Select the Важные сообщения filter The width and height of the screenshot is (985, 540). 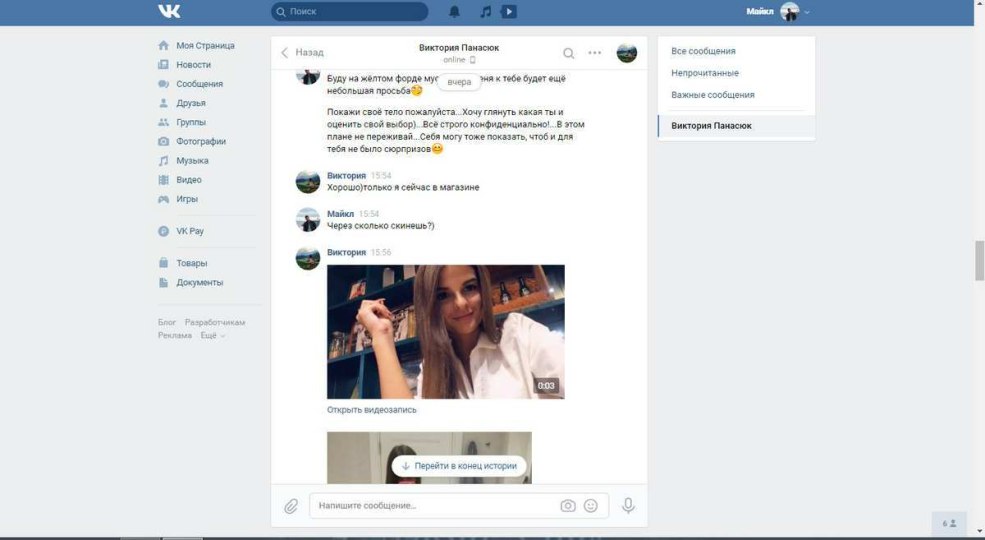[712, 95]
